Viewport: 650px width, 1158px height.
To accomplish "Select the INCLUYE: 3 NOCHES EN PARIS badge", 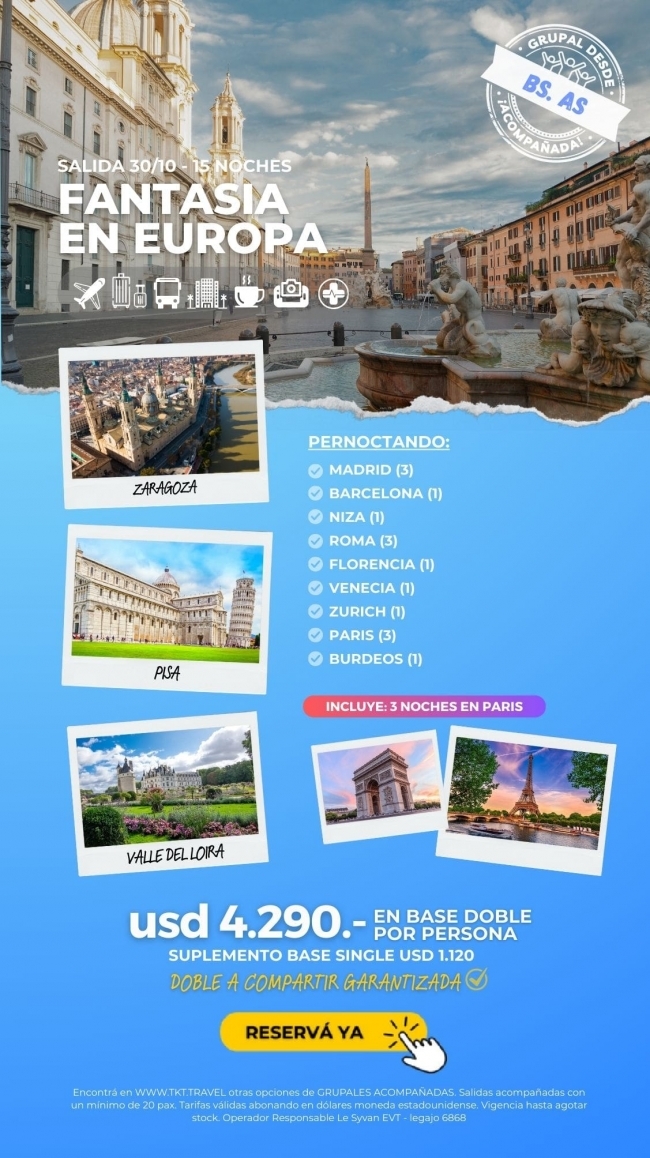I will (x=424, y=706).
